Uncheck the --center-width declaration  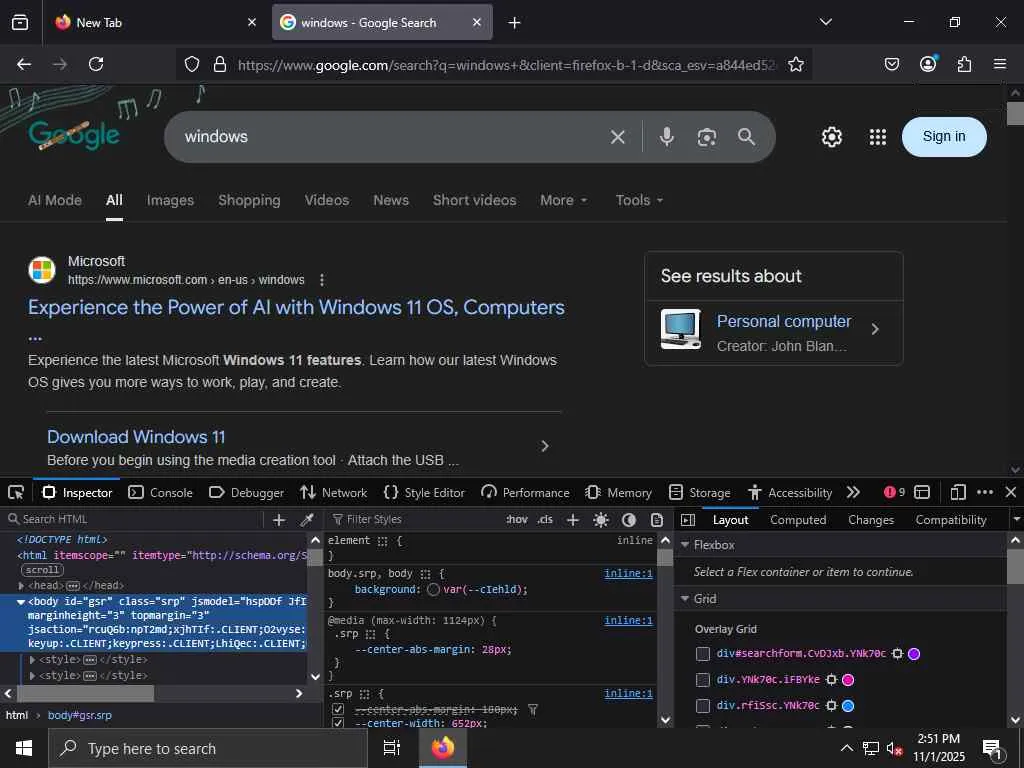338,723
